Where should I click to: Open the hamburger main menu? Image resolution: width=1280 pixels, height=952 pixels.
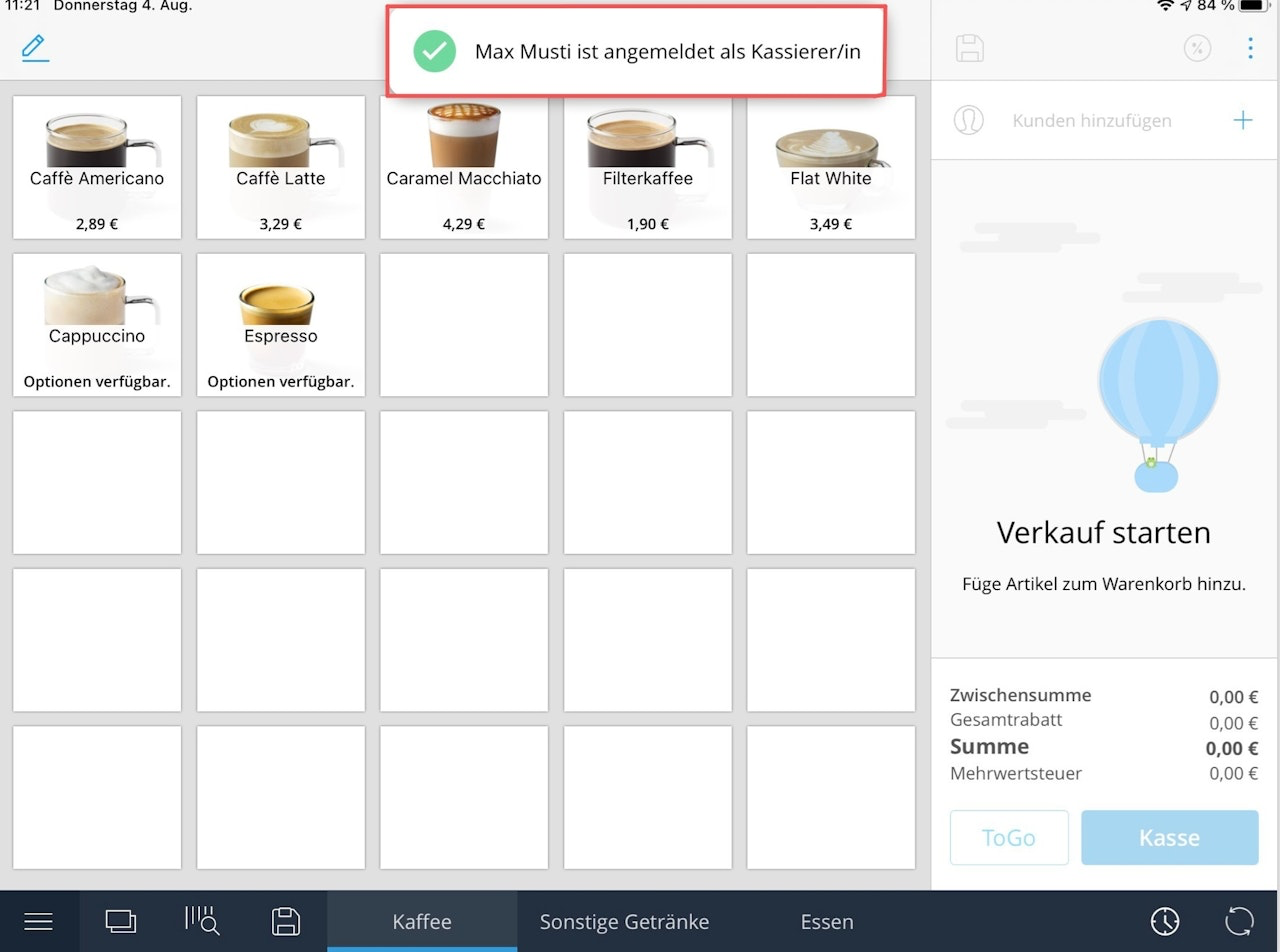point(38,921)
